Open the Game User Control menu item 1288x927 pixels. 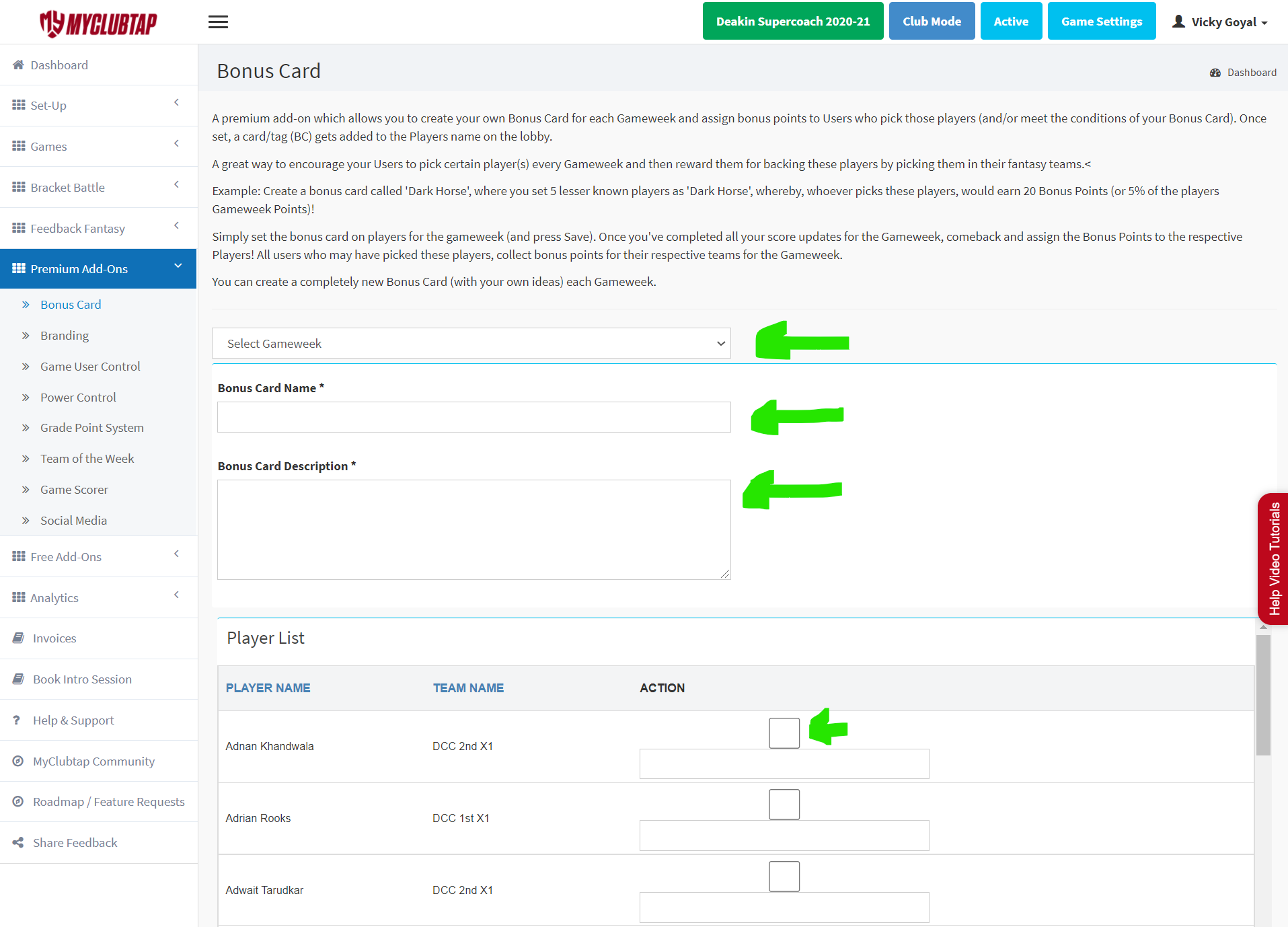pyautogui.click(x=90, y=367)
